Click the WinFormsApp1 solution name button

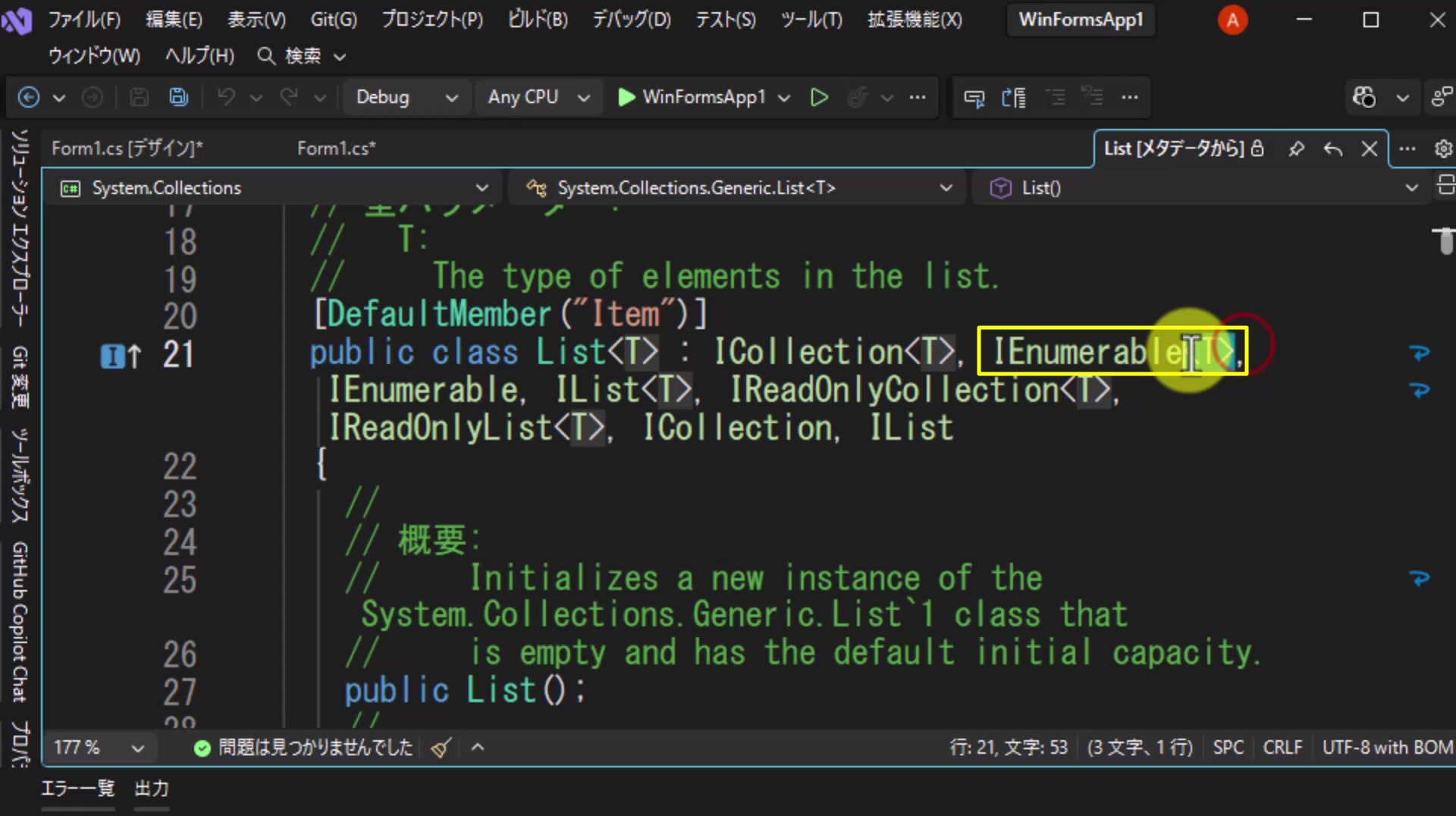[1081, 20]
